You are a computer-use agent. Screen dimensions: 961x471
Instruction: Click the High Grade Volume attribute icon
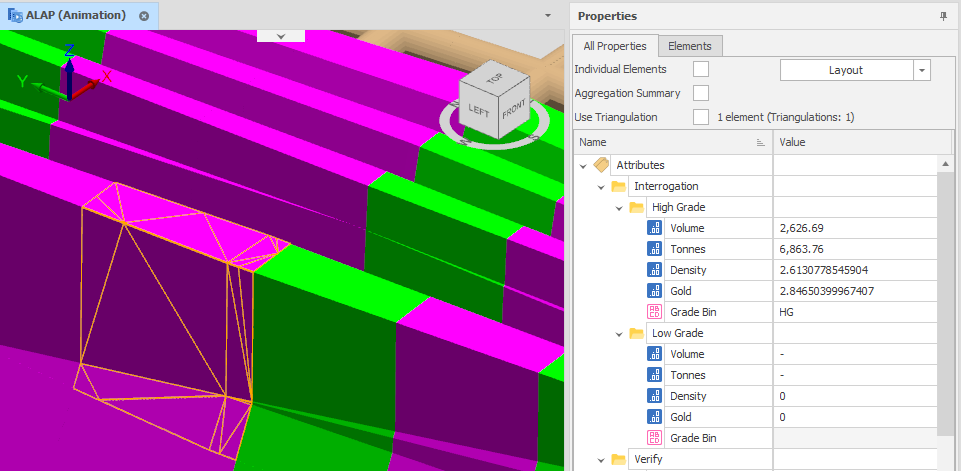click(x=655, y=228)
